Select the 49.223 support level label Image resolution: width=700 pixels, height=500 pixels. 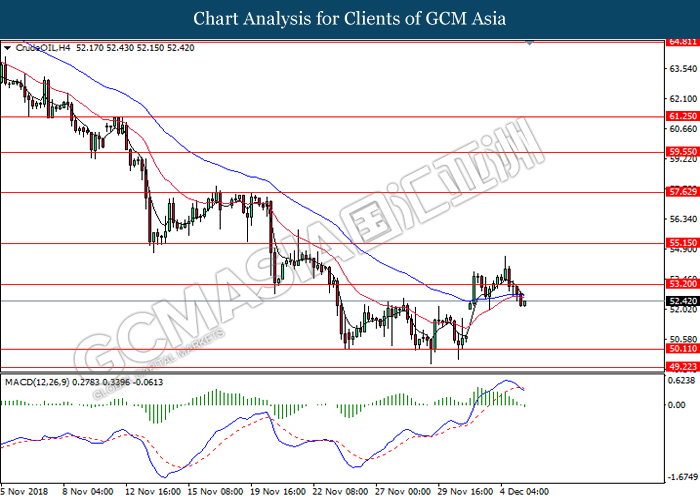coord(683,367)
